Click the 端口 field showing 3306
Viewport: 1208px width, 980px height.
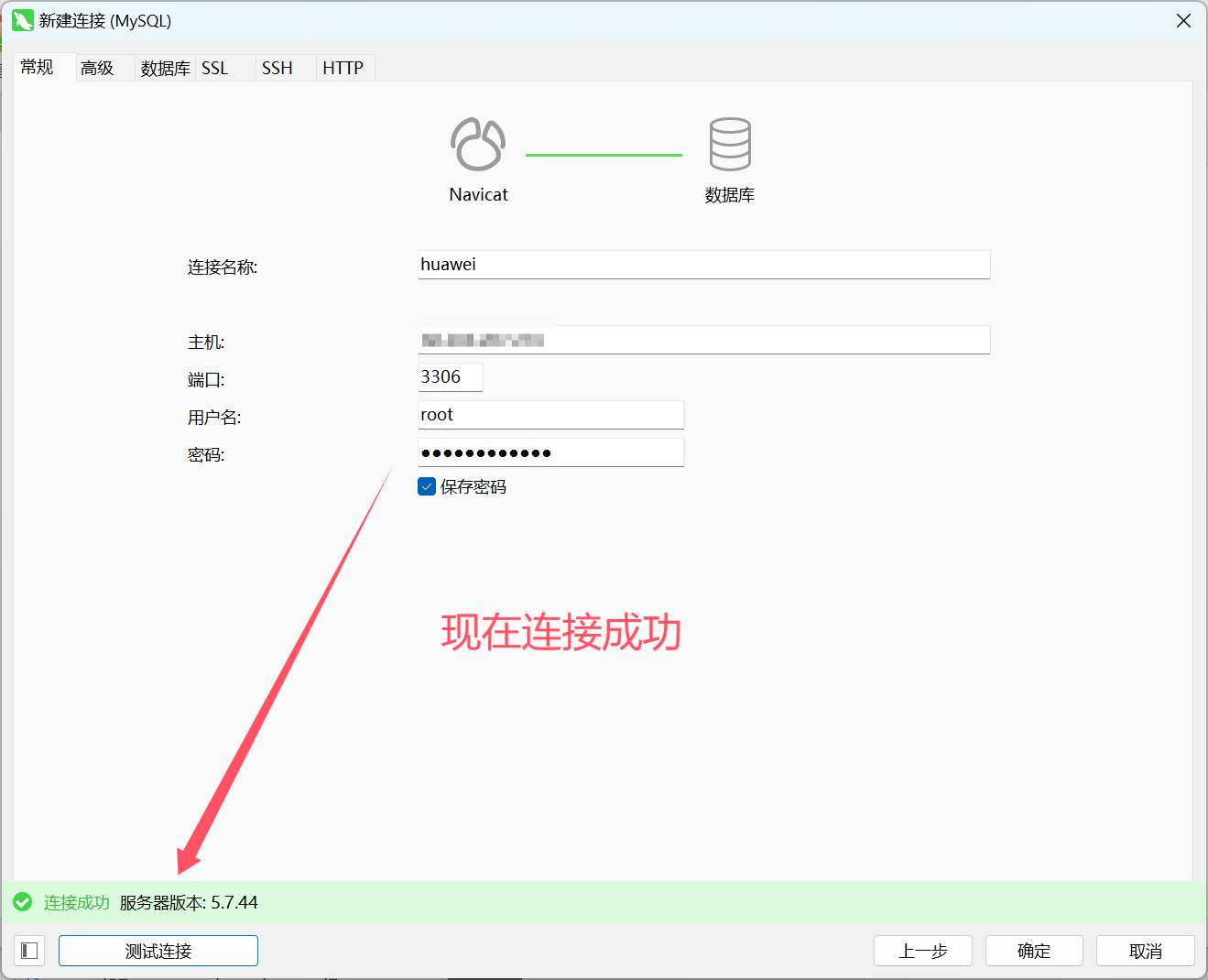tap(451, 377)
